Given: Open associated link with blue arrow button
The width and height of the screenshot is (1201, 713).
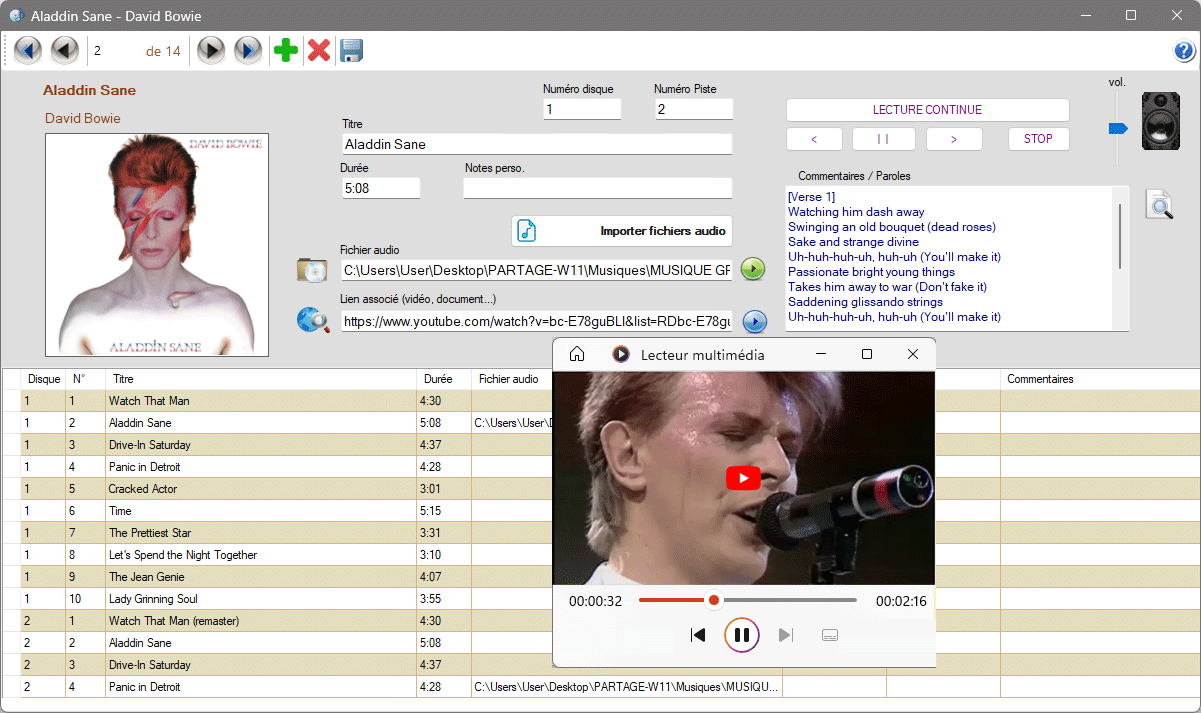Looking at the screenshot, I should click(x=754, y=321).
